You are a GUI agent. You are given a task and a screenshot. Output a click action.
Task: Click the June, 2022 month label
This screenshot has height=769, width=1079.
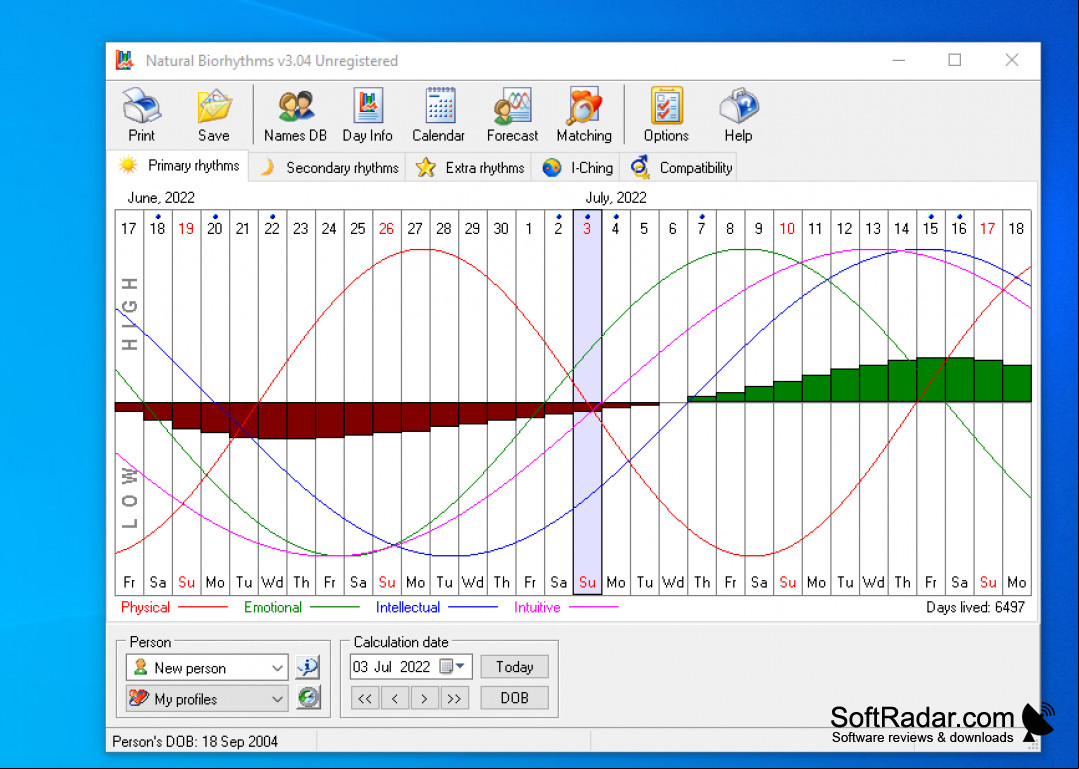pyautogui.click(x=161, y=198)
